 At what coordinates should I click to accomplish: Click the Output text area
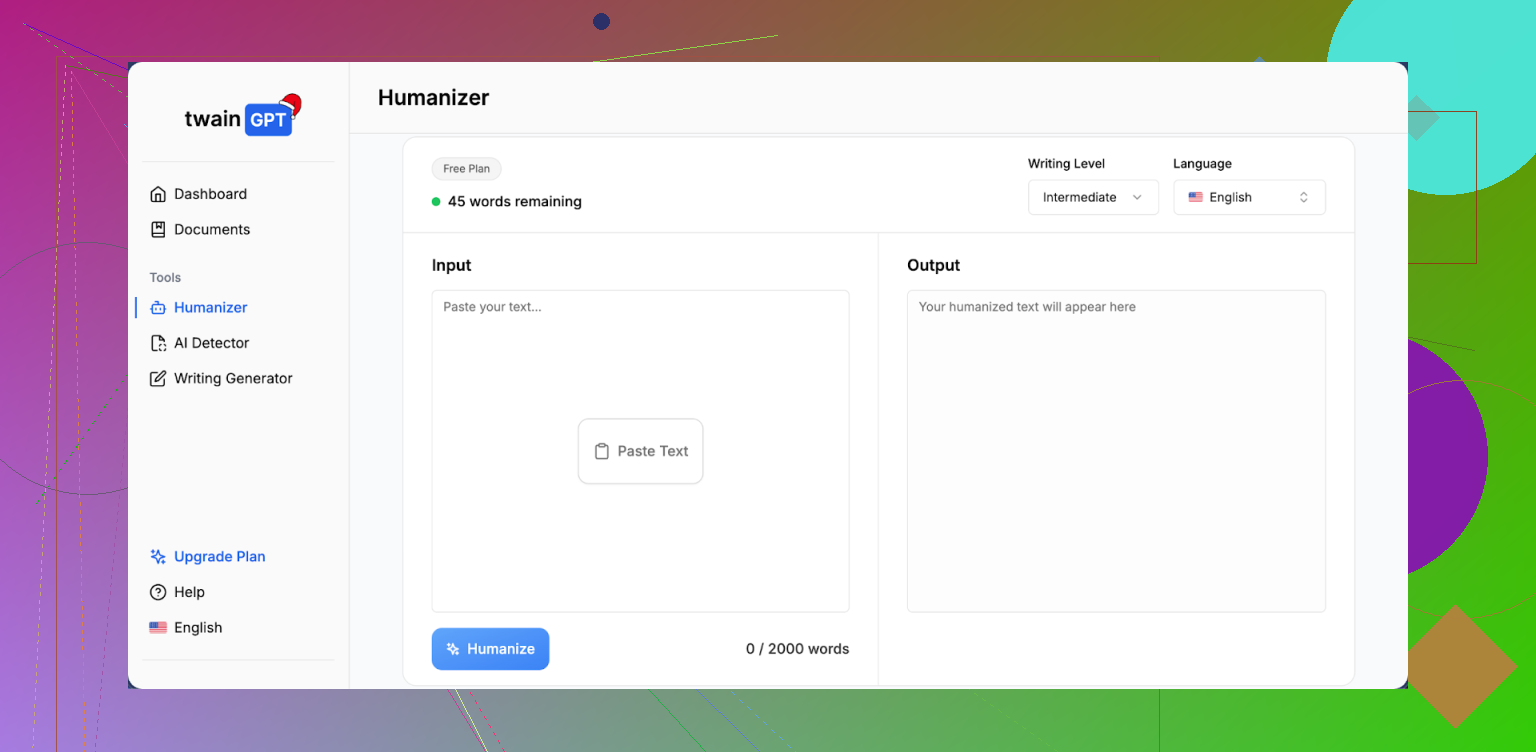(1115, 450)
